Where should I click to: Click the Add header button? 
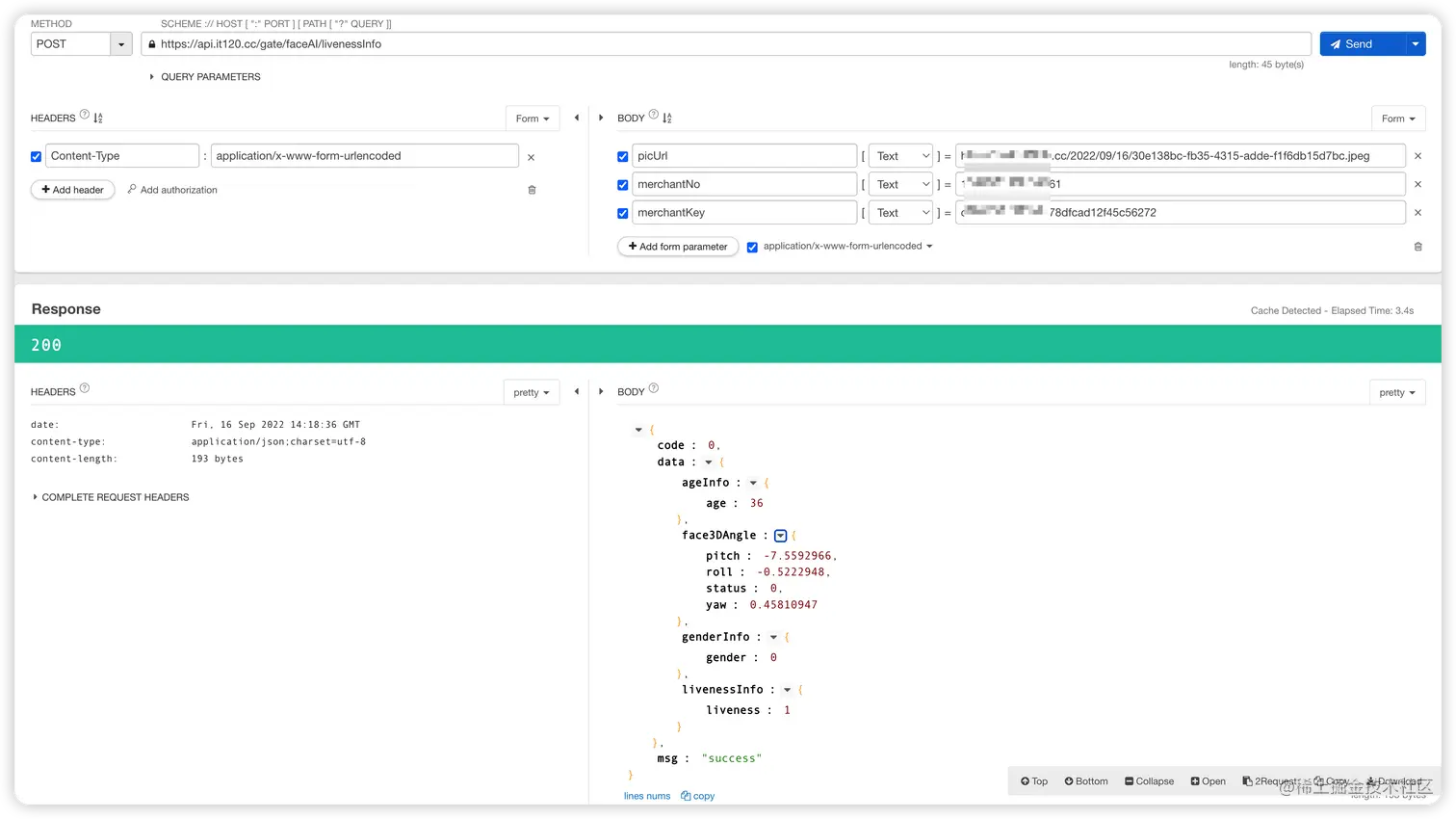(73, 190)
